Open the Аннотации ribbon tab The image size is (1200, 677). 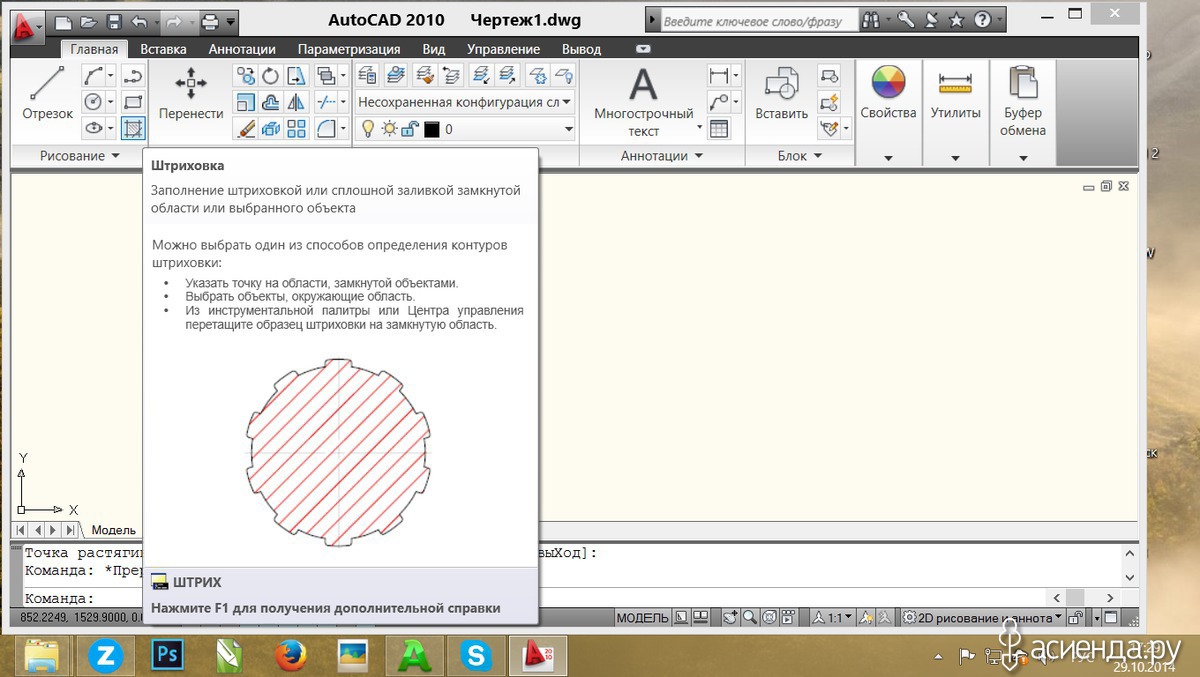[x=242, y=49]
